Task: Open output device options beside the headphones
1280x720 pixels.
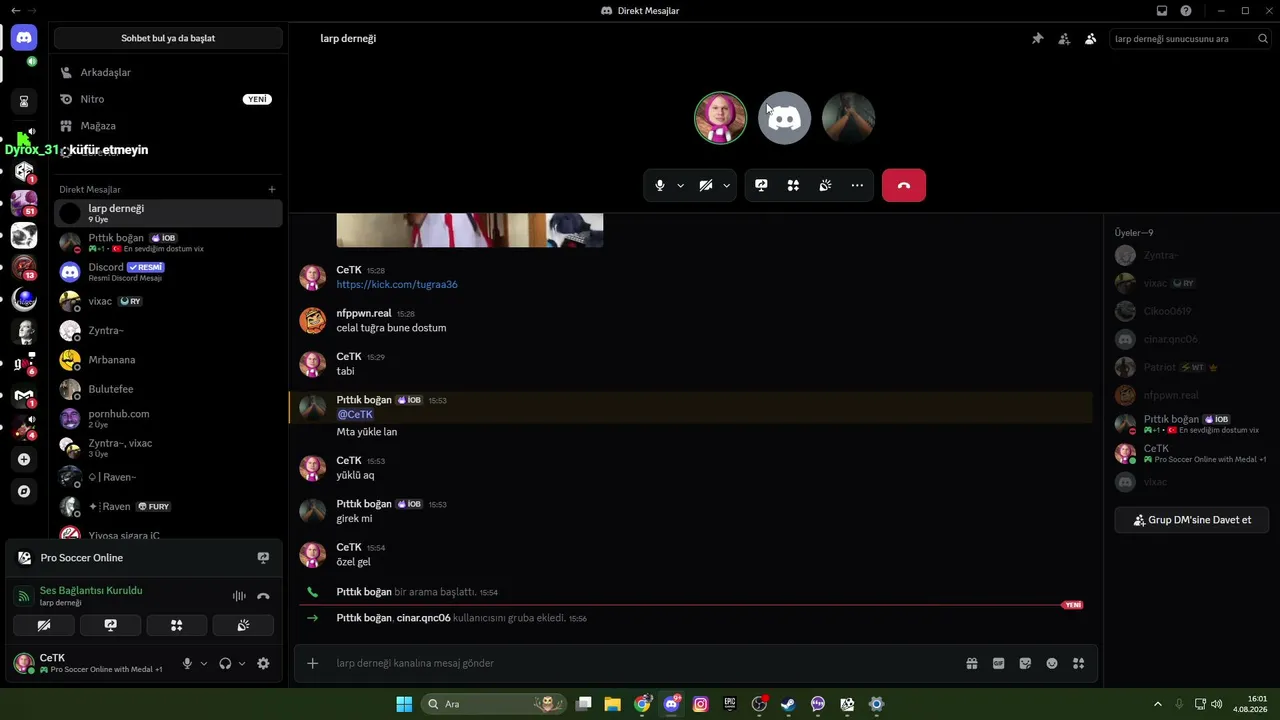Action: 242,663
